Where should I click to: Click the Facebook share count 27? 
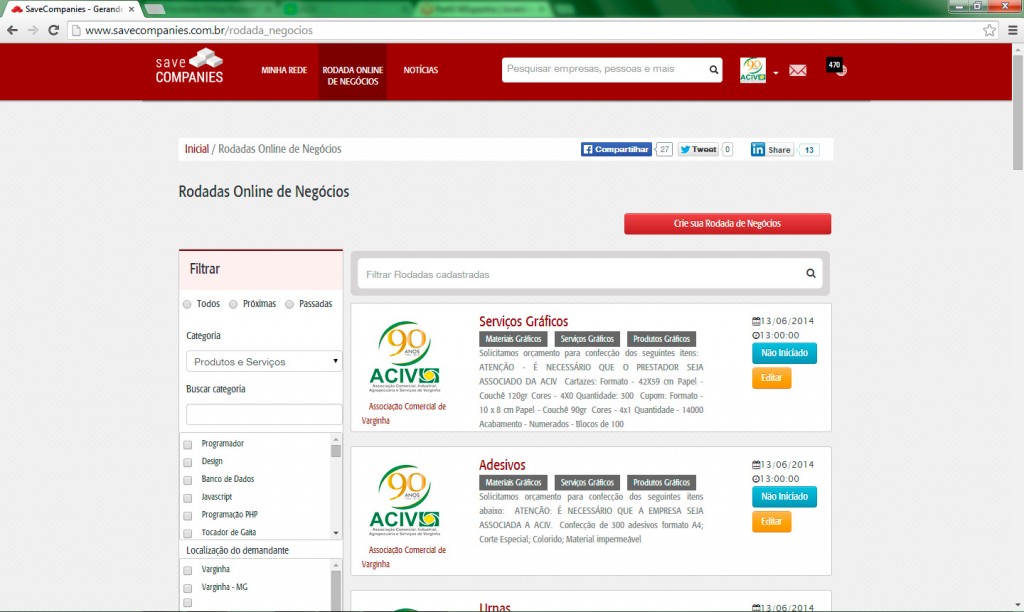664,150
